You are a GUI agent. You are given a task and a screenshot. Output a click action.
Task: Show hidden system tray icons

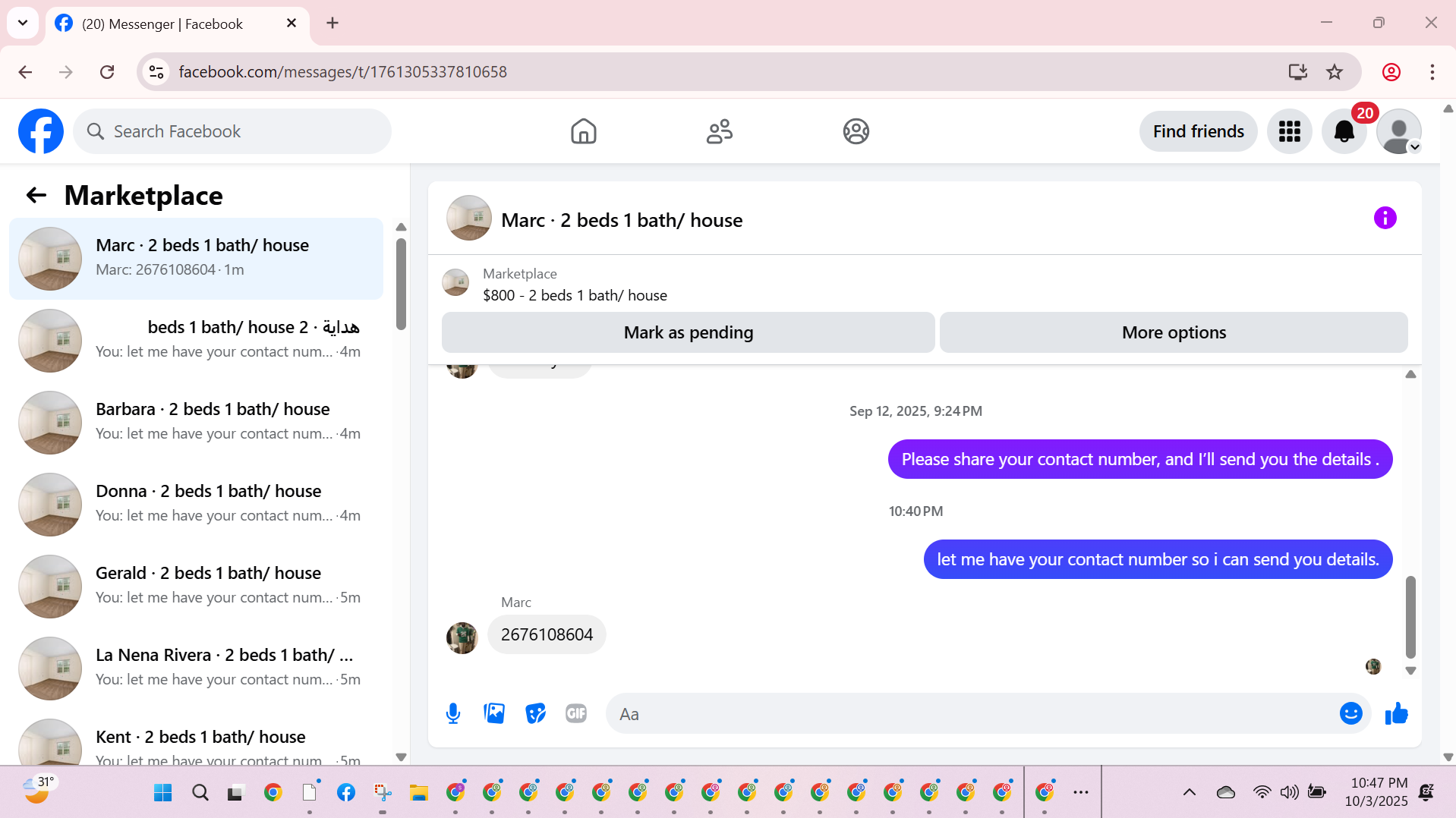click(x=1189, y=793)
